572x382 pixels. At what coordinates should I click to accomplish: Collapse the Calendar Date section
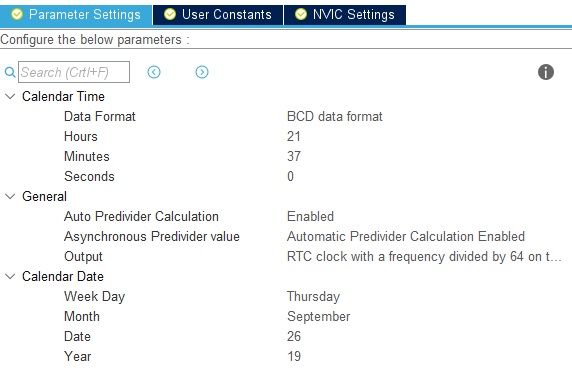pos(10,276)
